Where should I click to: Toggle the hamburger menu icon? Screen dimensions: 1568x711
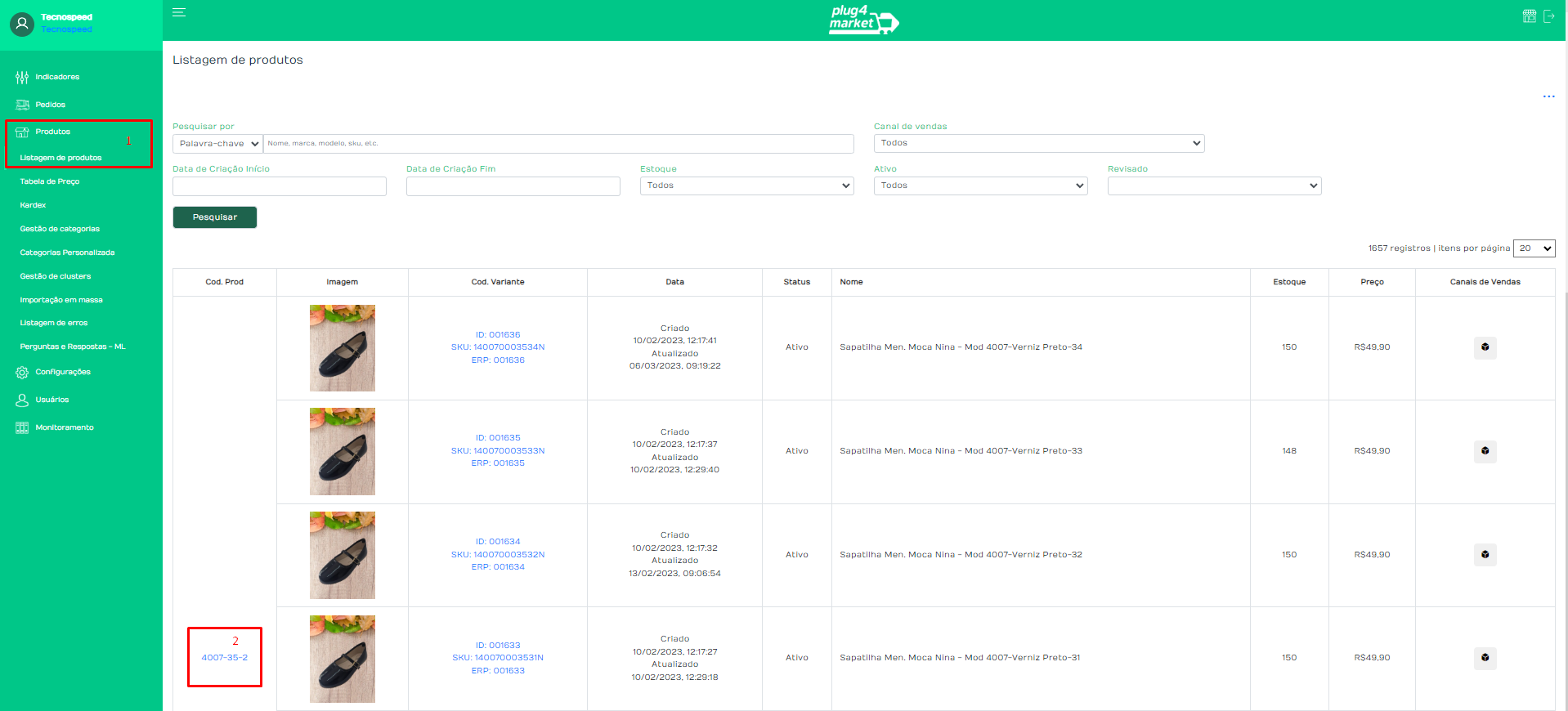179,12
